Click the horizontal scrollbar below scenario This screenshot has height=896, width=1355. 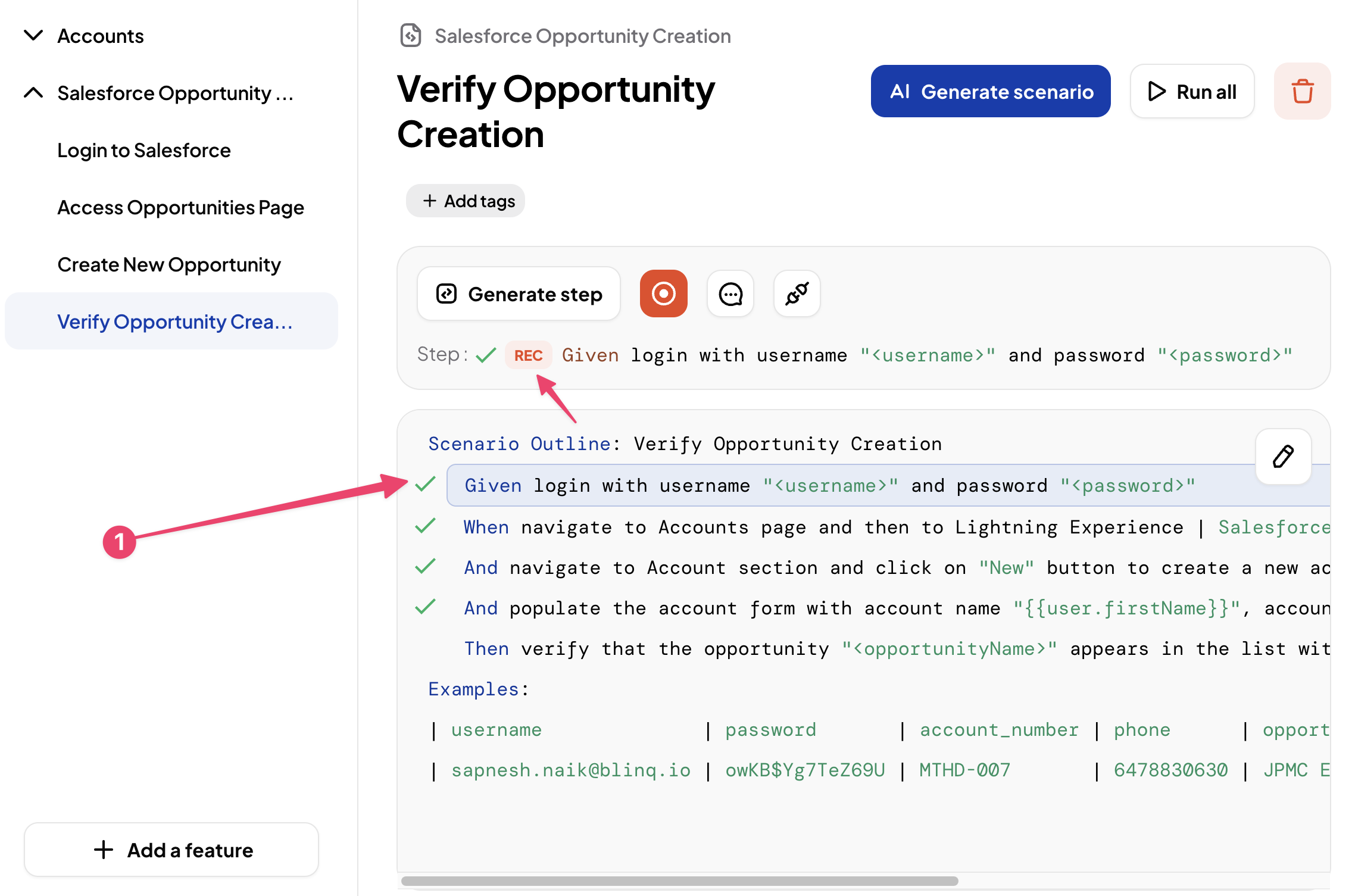[679, 881]
